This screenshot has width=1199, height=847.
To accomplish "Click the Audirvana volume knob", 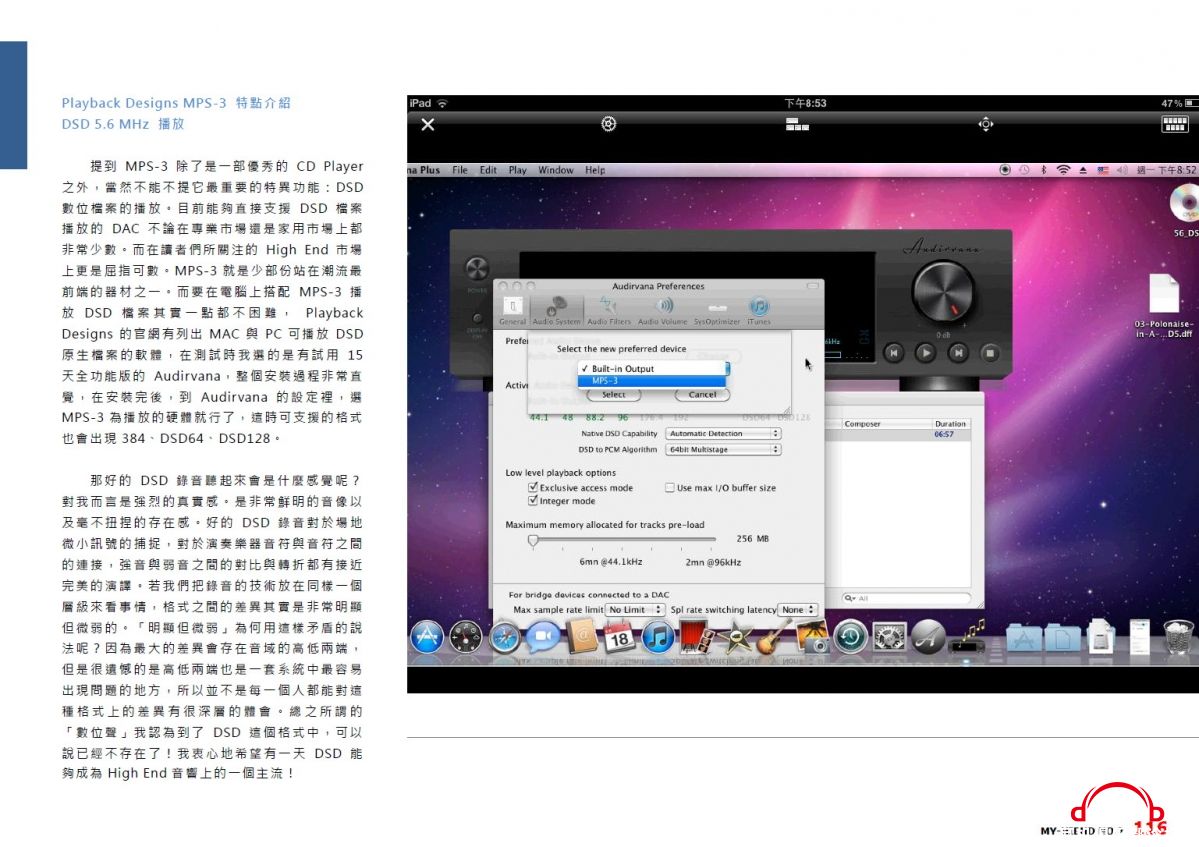I will tap(943, 294).
